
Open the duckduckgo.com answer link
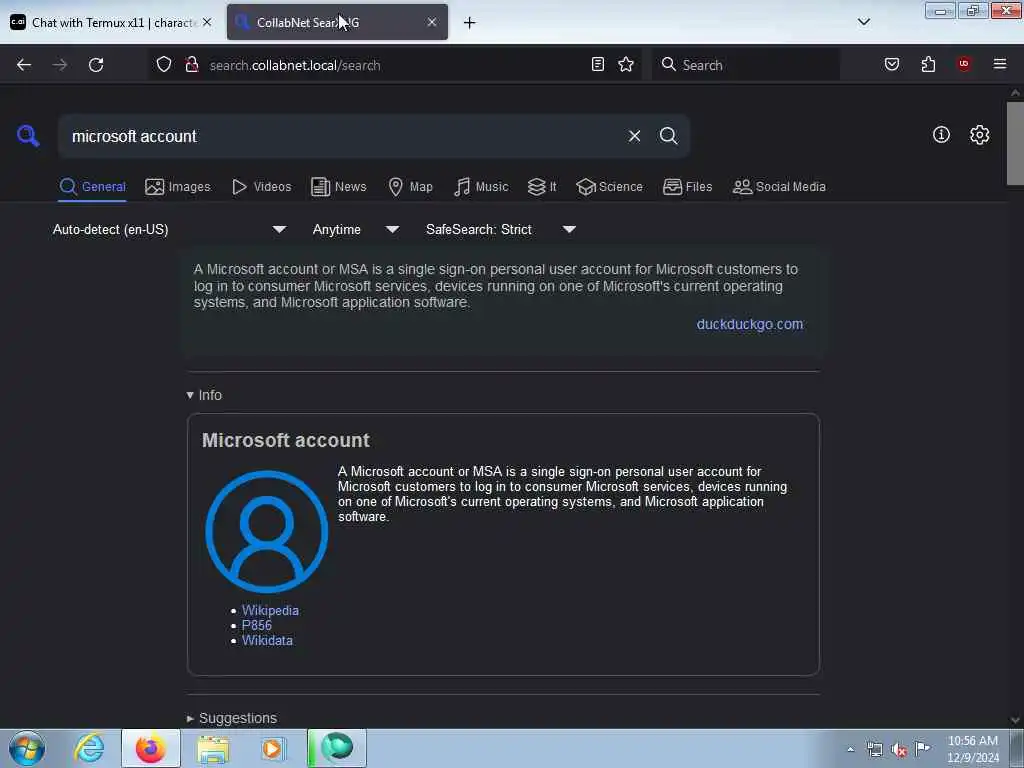pos(750,325)
